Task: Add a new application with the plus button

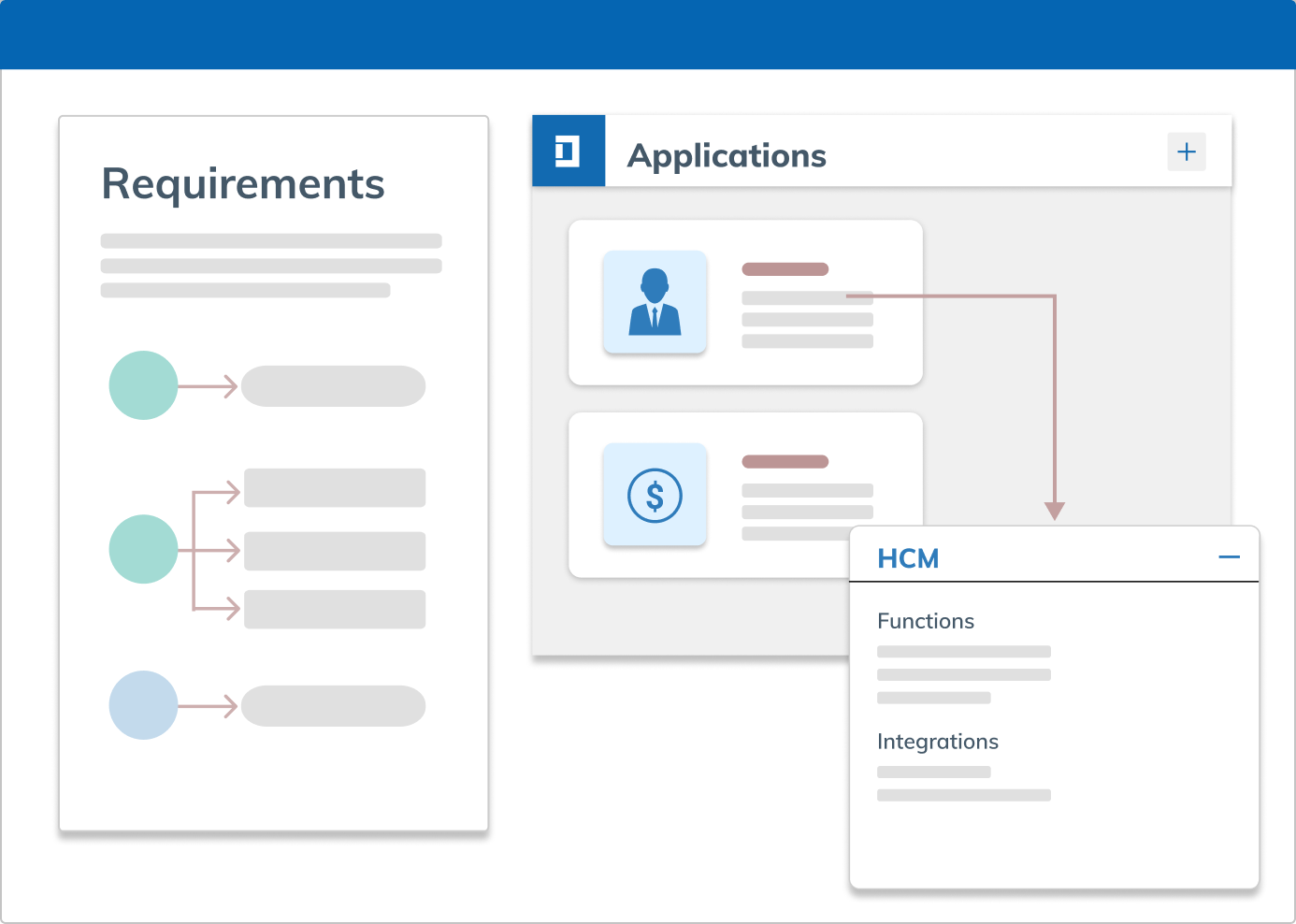Action: point(1187,152)
